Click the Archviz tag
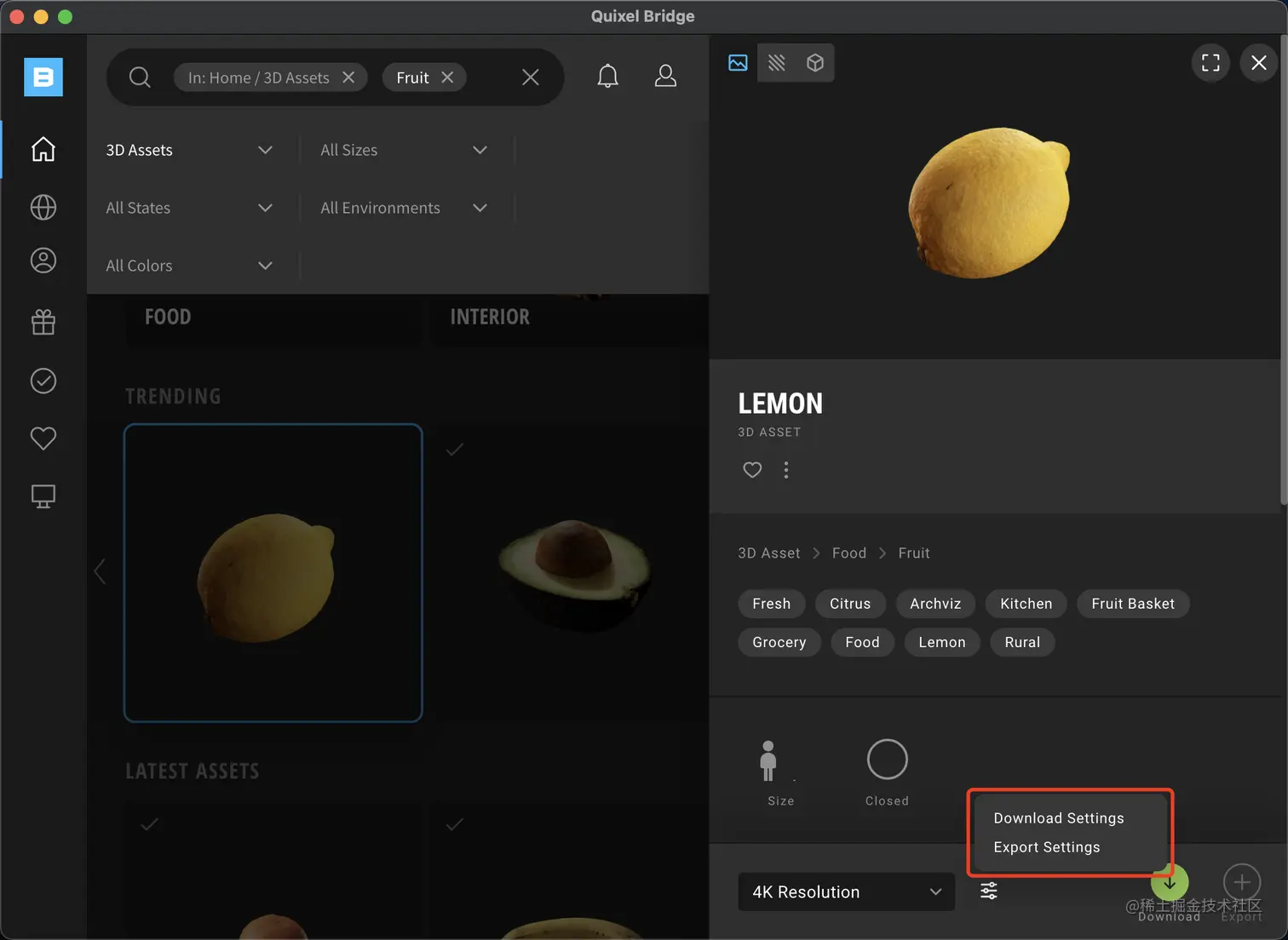Screen dimensions: 1288x940 click(935, 604)
